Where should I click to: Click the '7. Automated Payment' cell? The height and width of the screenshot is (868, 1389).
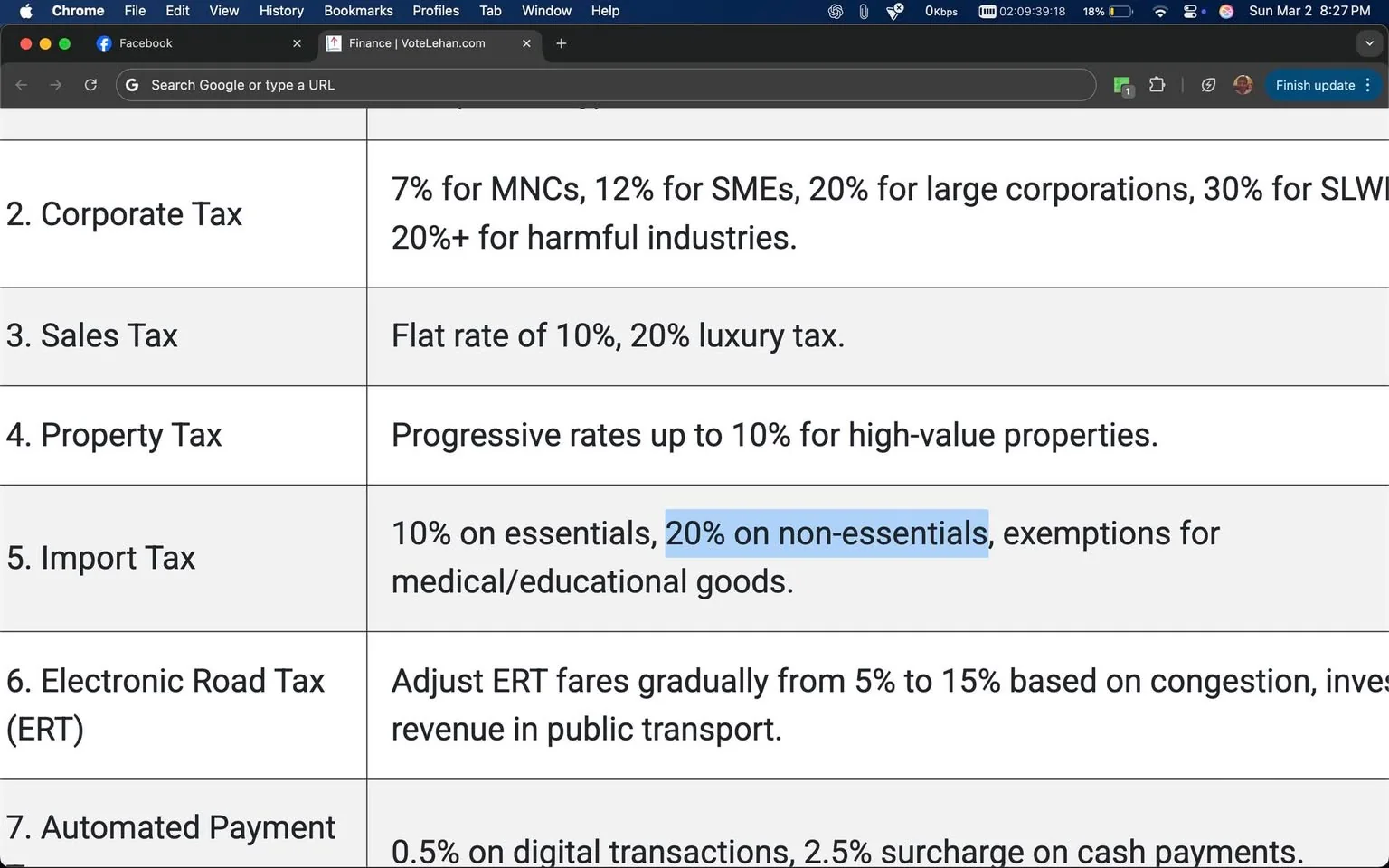(183, 825)
